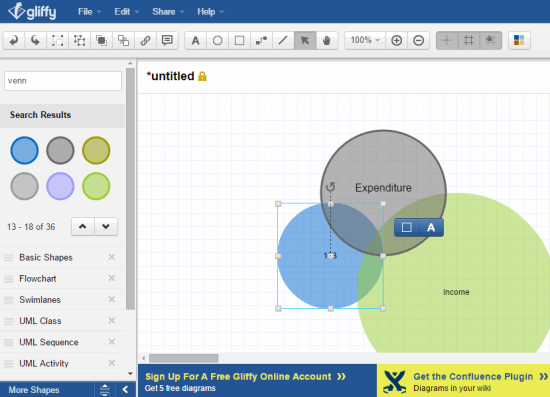Remove the UML Sequence library
Screen dimensions: 550x397
112,342
